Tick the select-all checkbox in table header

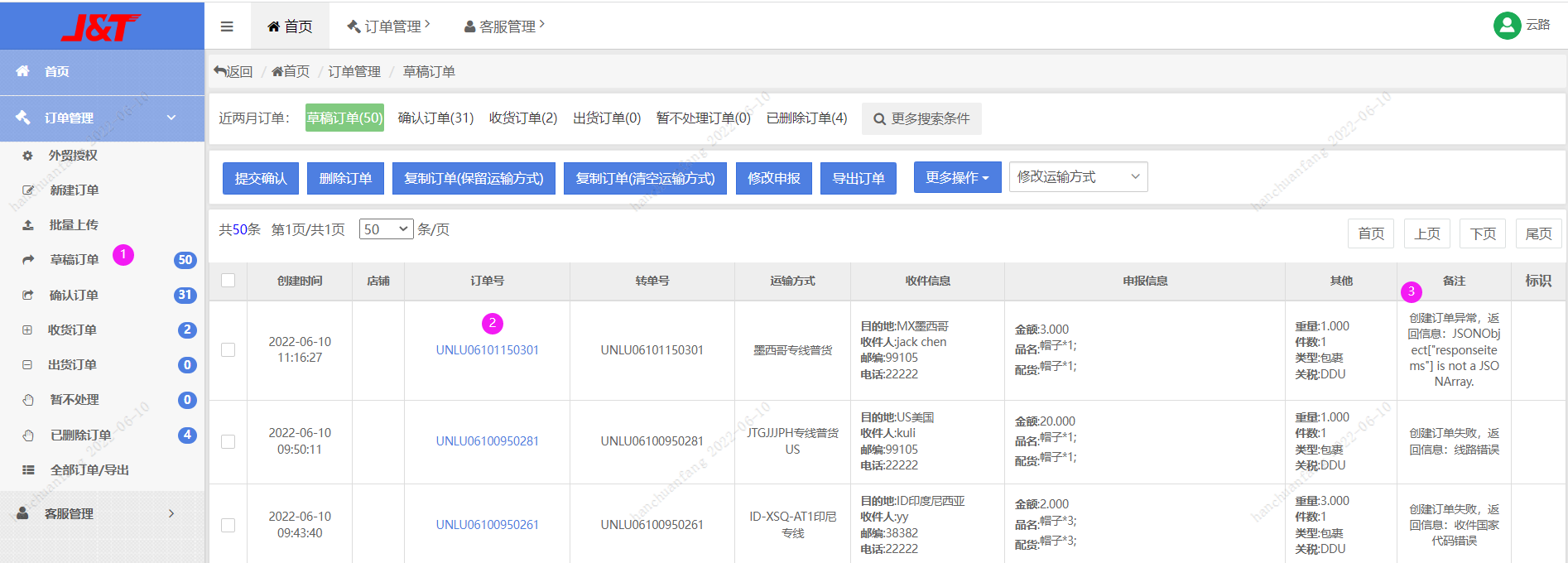click(228, 281)
